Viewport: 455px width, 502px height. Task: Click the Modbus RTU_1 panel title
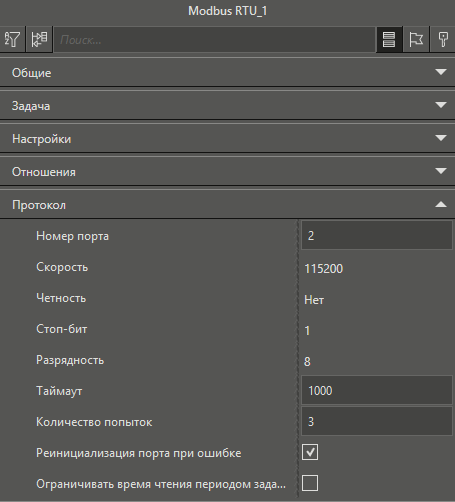227,11
